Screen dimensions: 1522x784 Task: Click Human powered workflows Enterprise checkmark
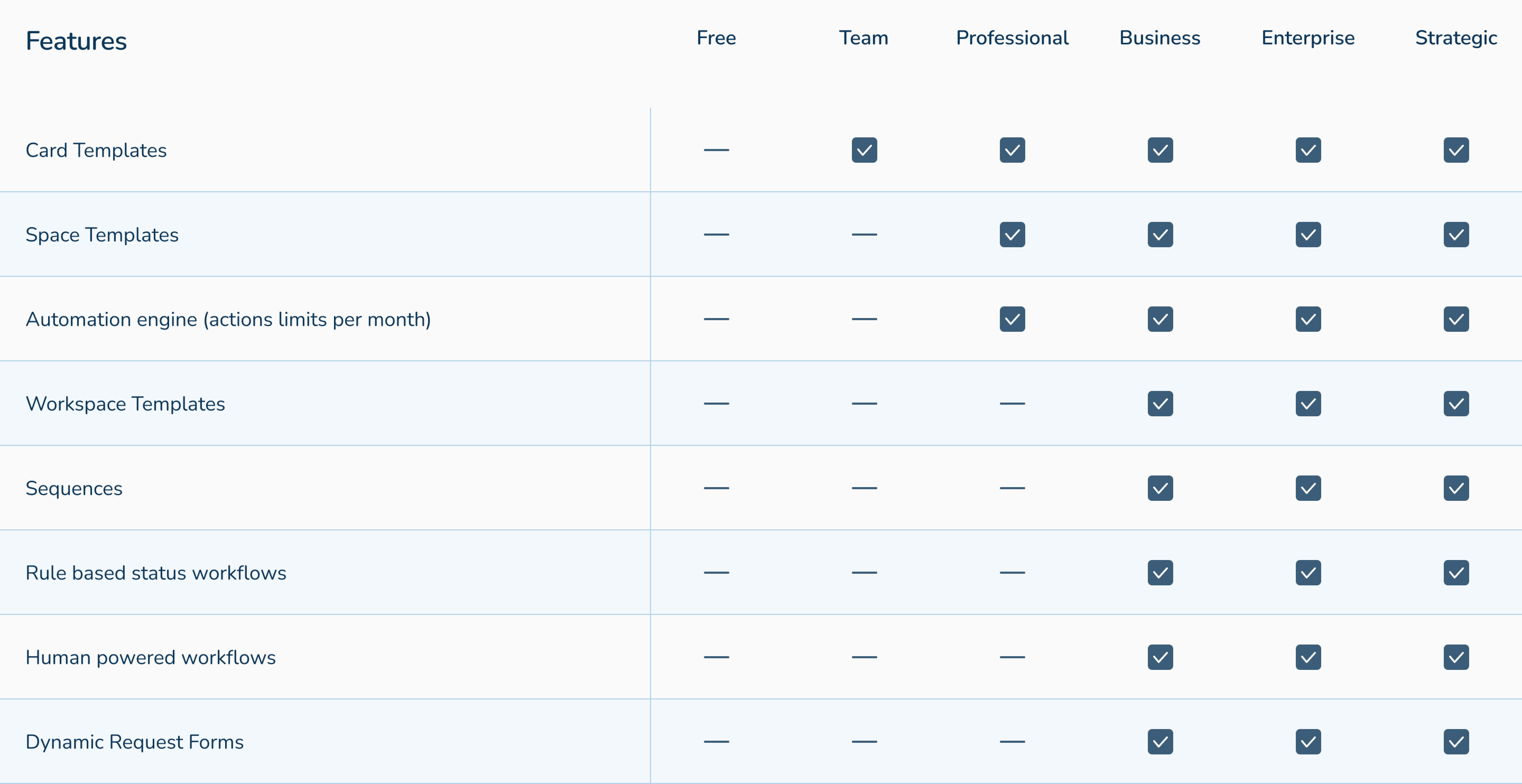point(1308,657)
